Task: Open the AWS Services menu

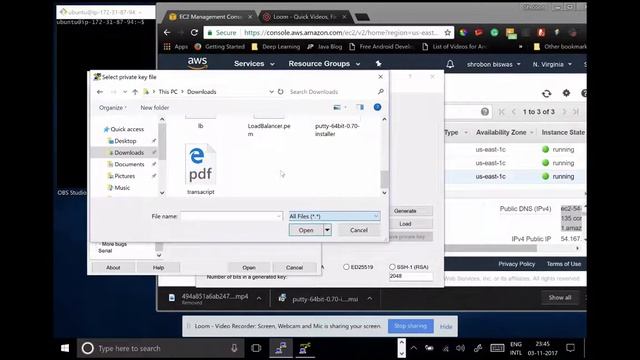Action: click(254, 64)
